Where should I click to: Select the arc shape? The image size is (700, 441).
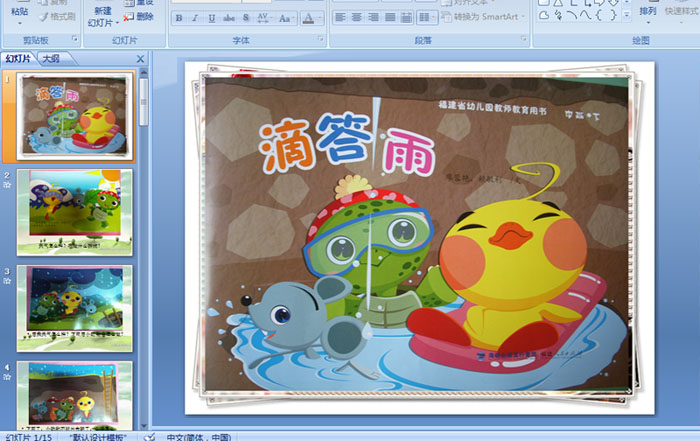[x=571, y=15]
